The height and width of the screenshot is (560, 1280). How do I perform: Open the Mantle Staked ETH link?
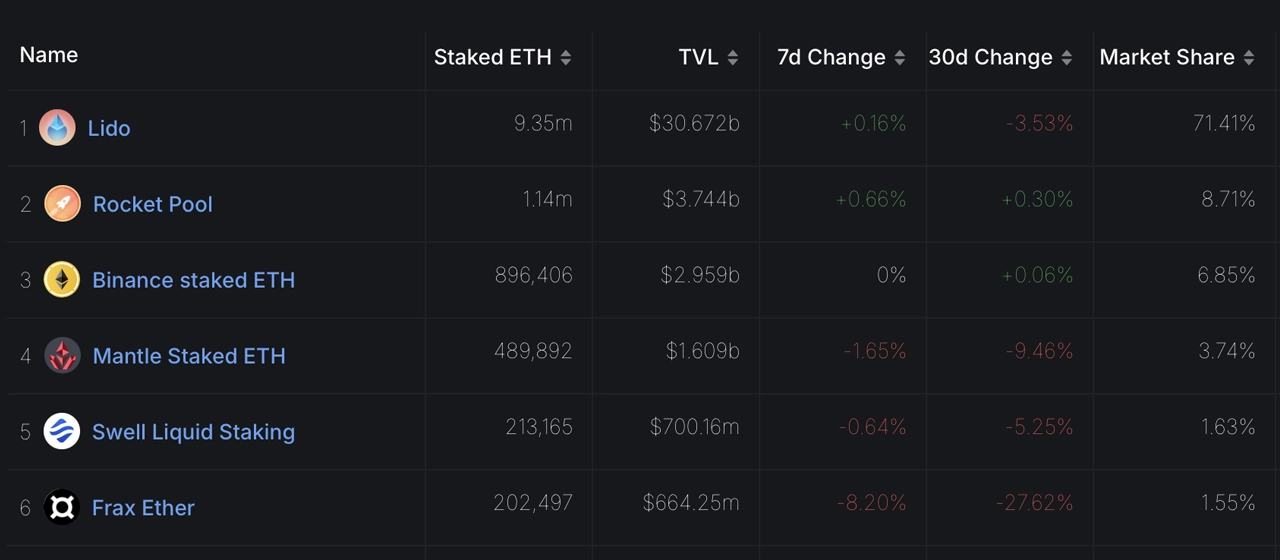(x=189, y=356)
